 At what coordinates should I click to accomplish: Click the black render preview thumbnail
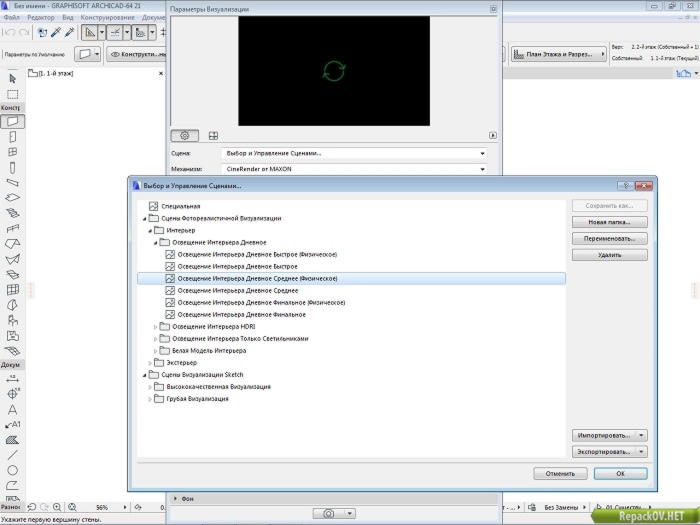(334, 71)
